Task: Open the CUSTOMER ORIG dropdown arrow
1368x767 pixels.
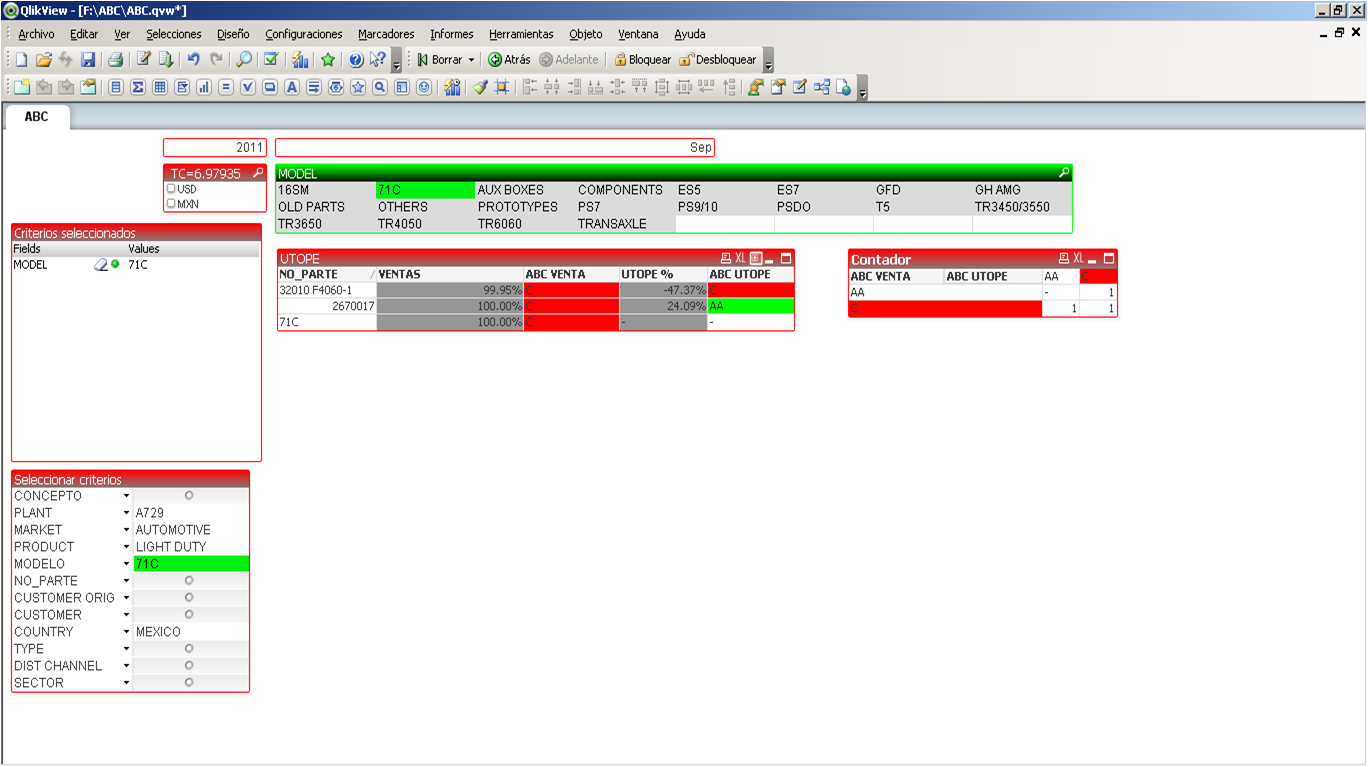Action: (x=126, y=598)
